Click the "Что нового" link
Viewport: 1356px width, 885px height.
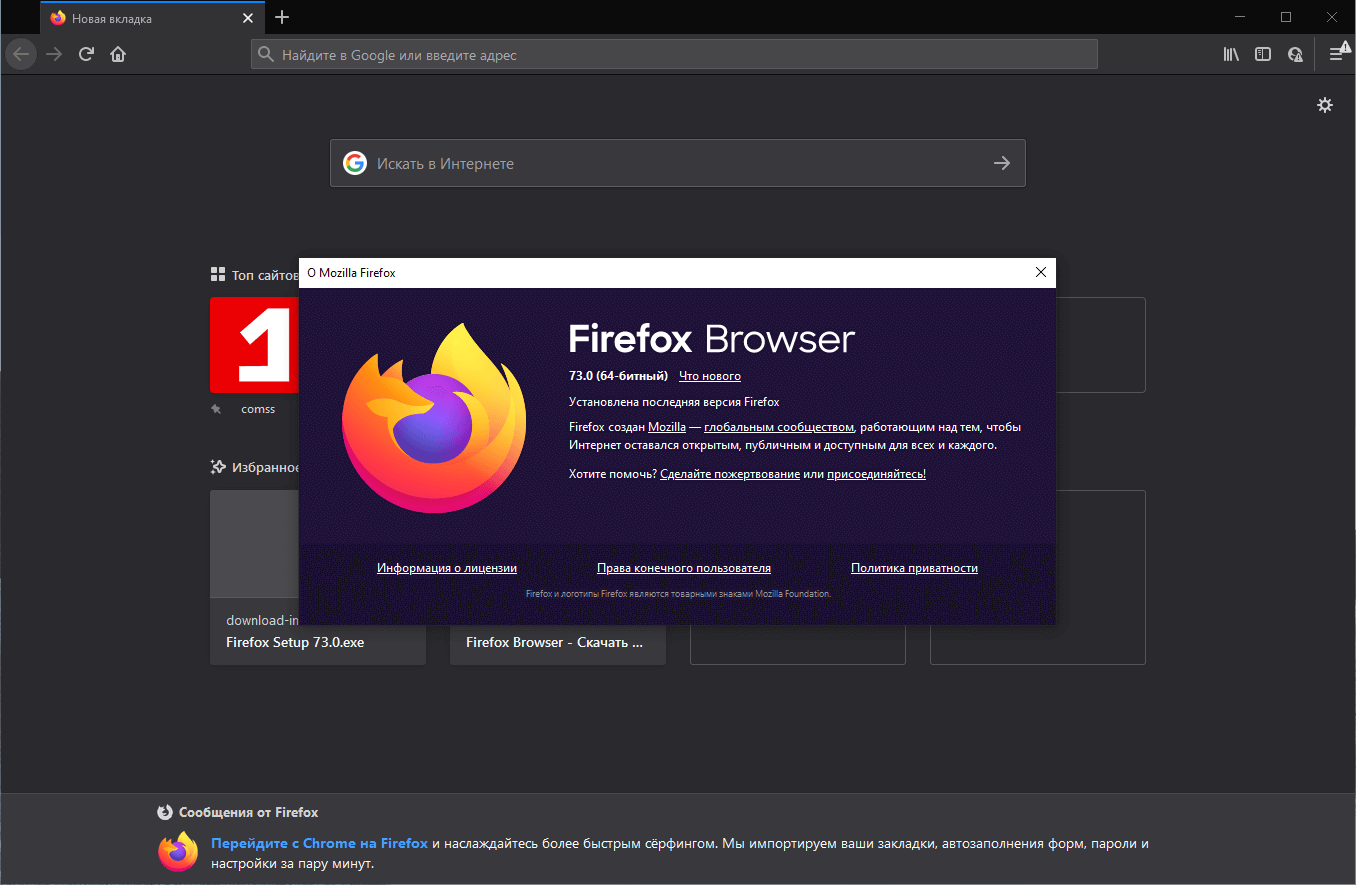click(x=709, y=375)
